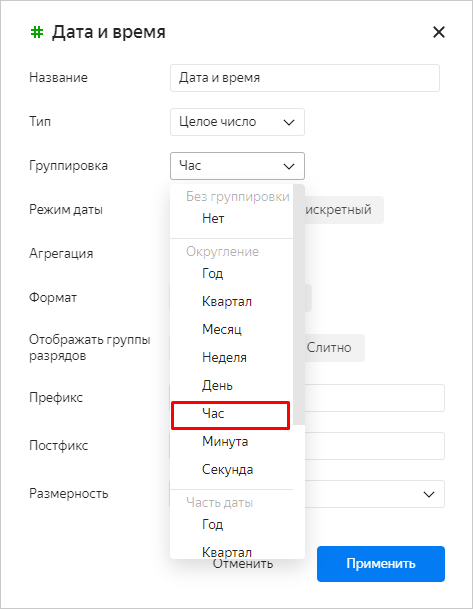Screen dimensions: 473x609
Task: Select Минута from the list
Action: coord(231,442)
